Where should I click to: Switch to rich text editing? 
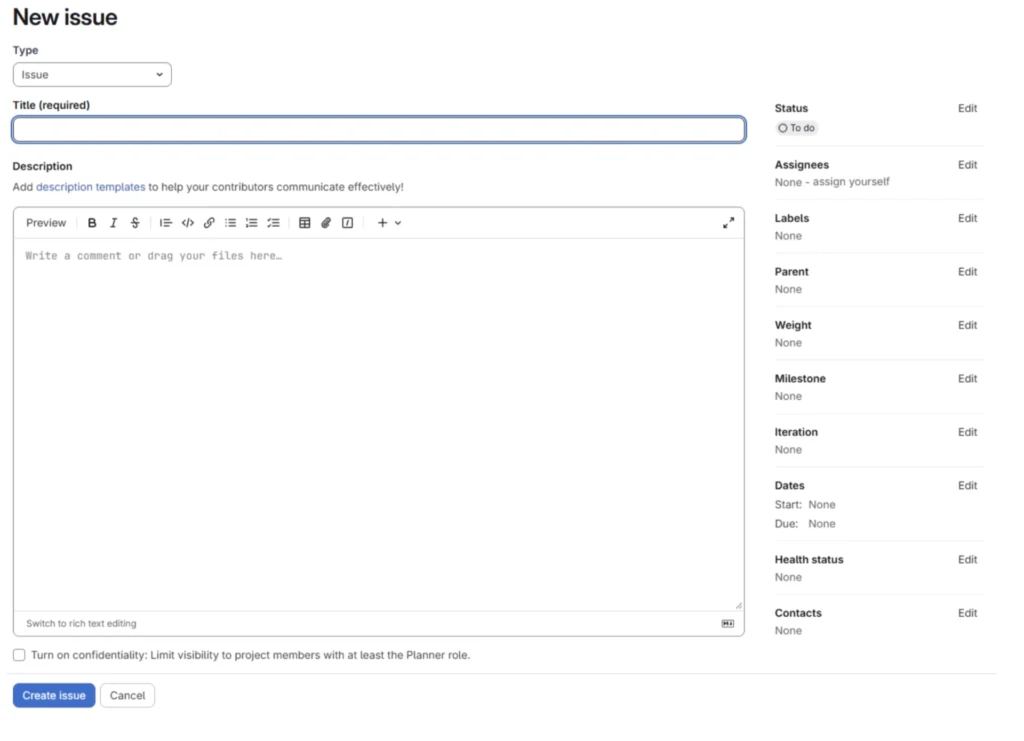tap(81, 624)
